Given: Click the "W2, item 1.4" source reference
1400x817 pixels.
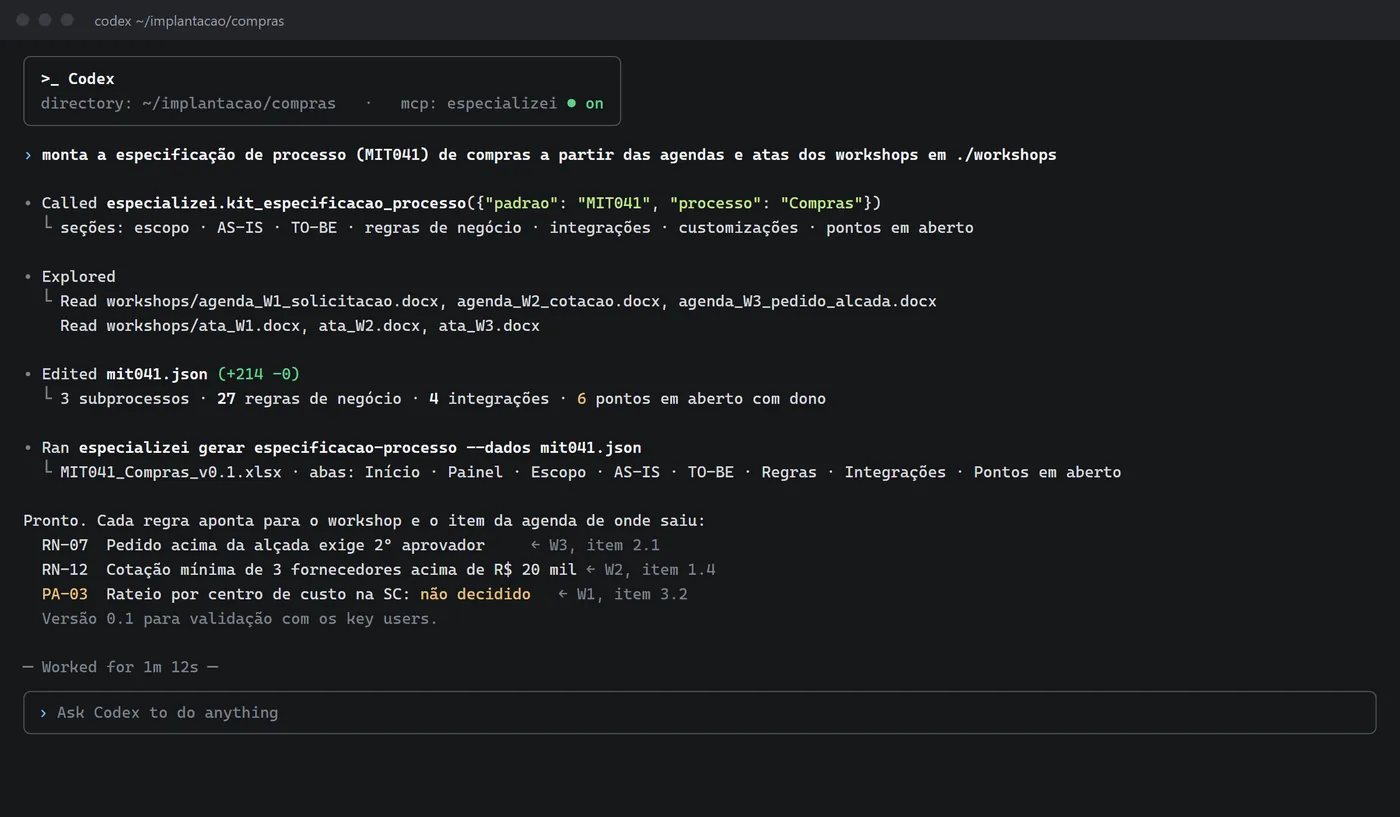Looking at the screenshot, I should click(660, 569).
